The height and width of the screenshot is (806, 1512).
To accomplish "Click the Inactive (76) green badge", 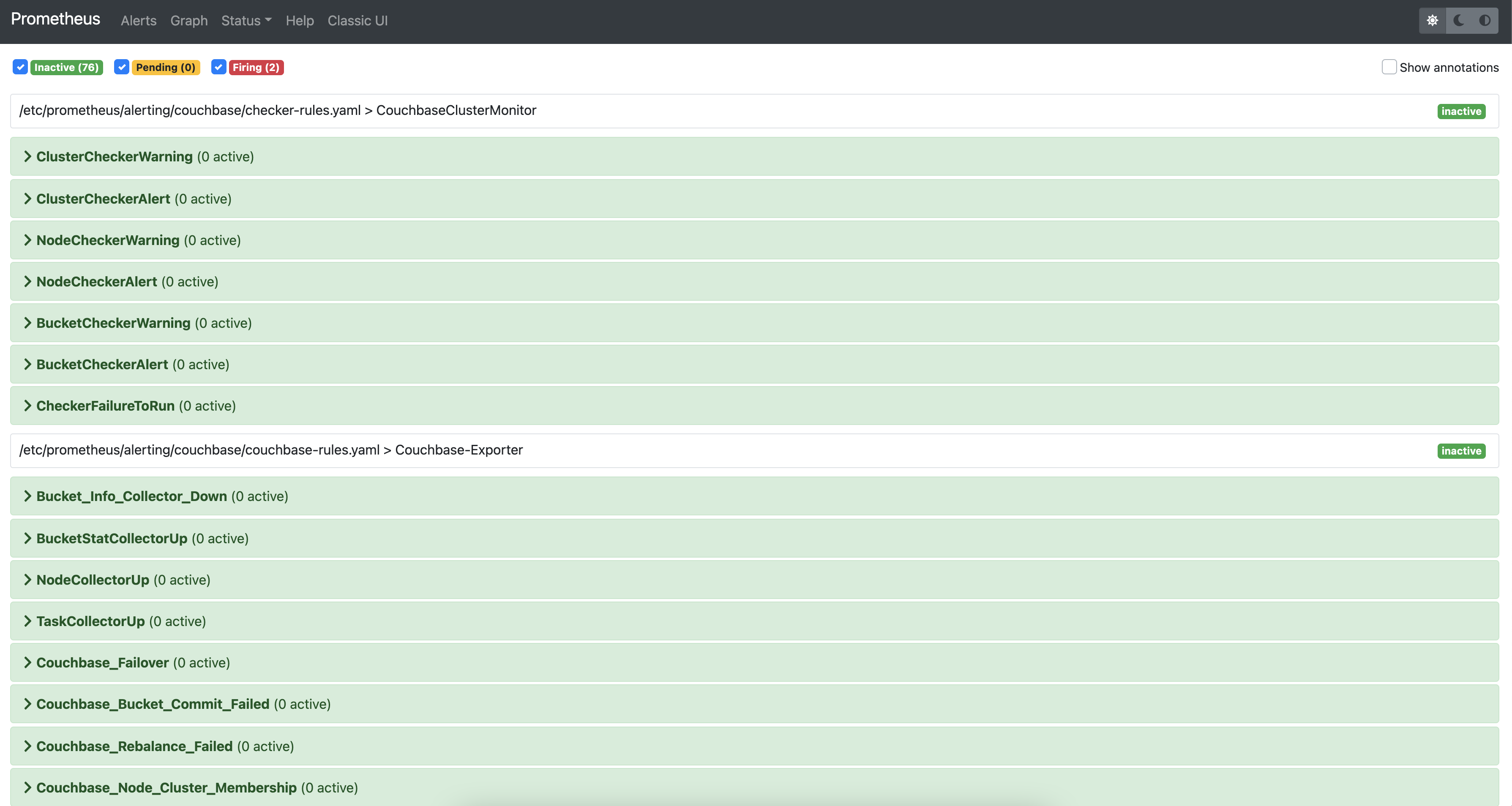I will click(66, 68).
